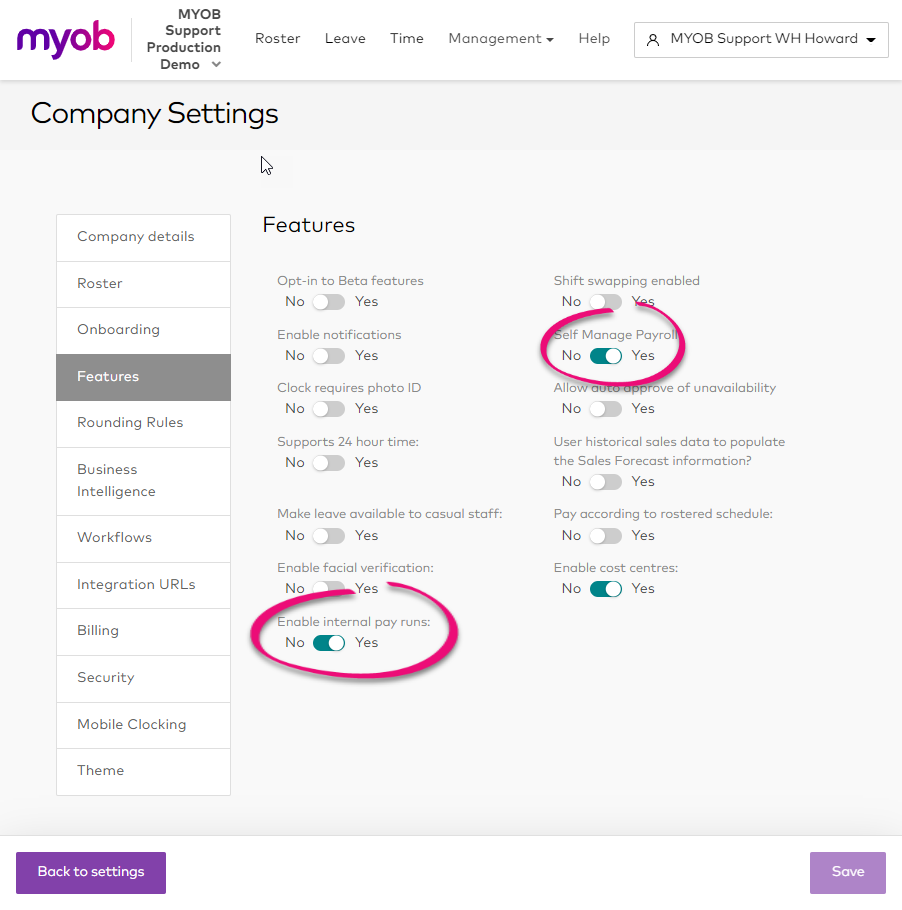Select the Rounding Rules settings tab
This screenshot has height=910, width=902.
click(143, 423)
